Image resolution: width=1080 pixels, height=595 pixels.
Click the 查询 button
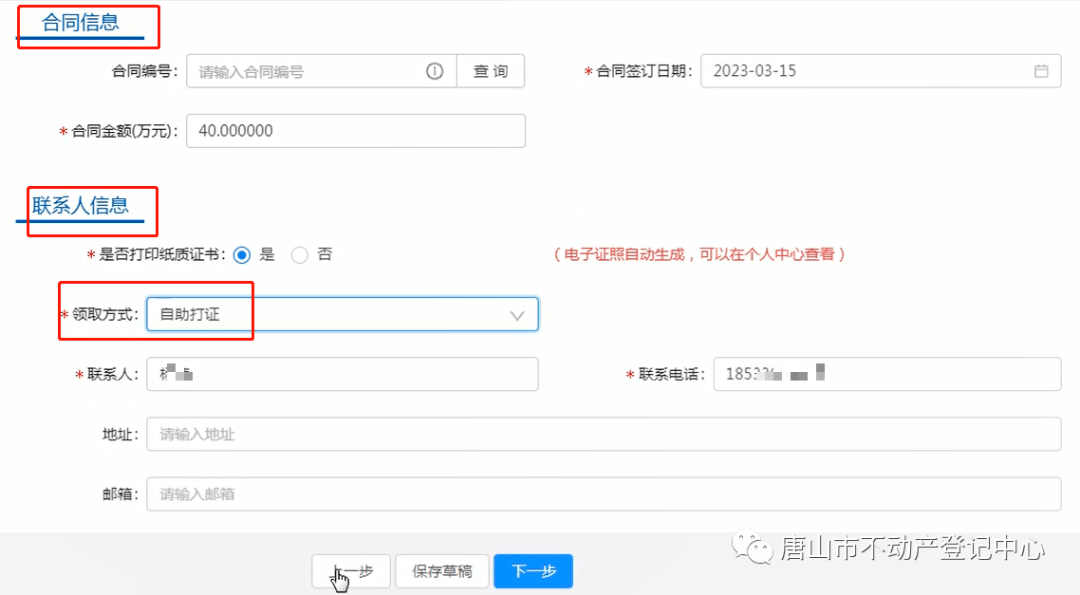coord(490,71)
